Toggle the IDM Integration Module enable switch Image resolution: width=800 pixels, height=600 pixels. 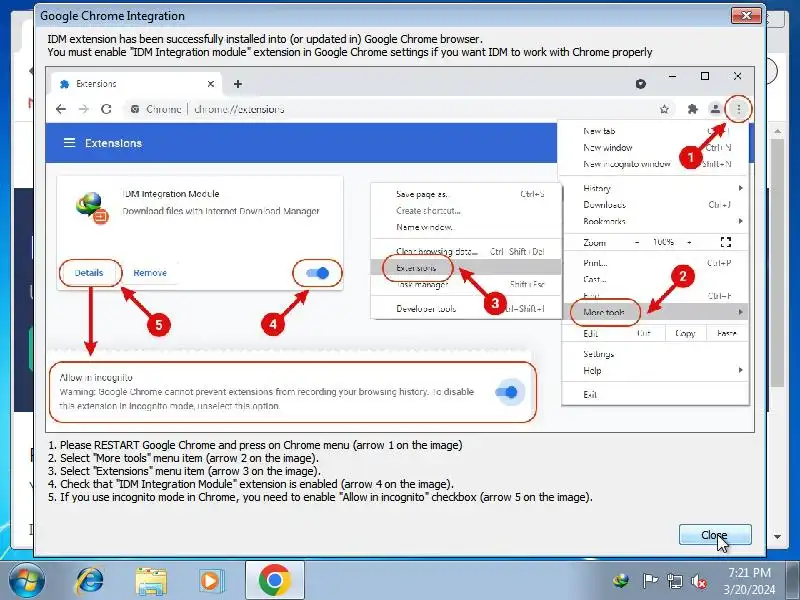click(317, 273)
